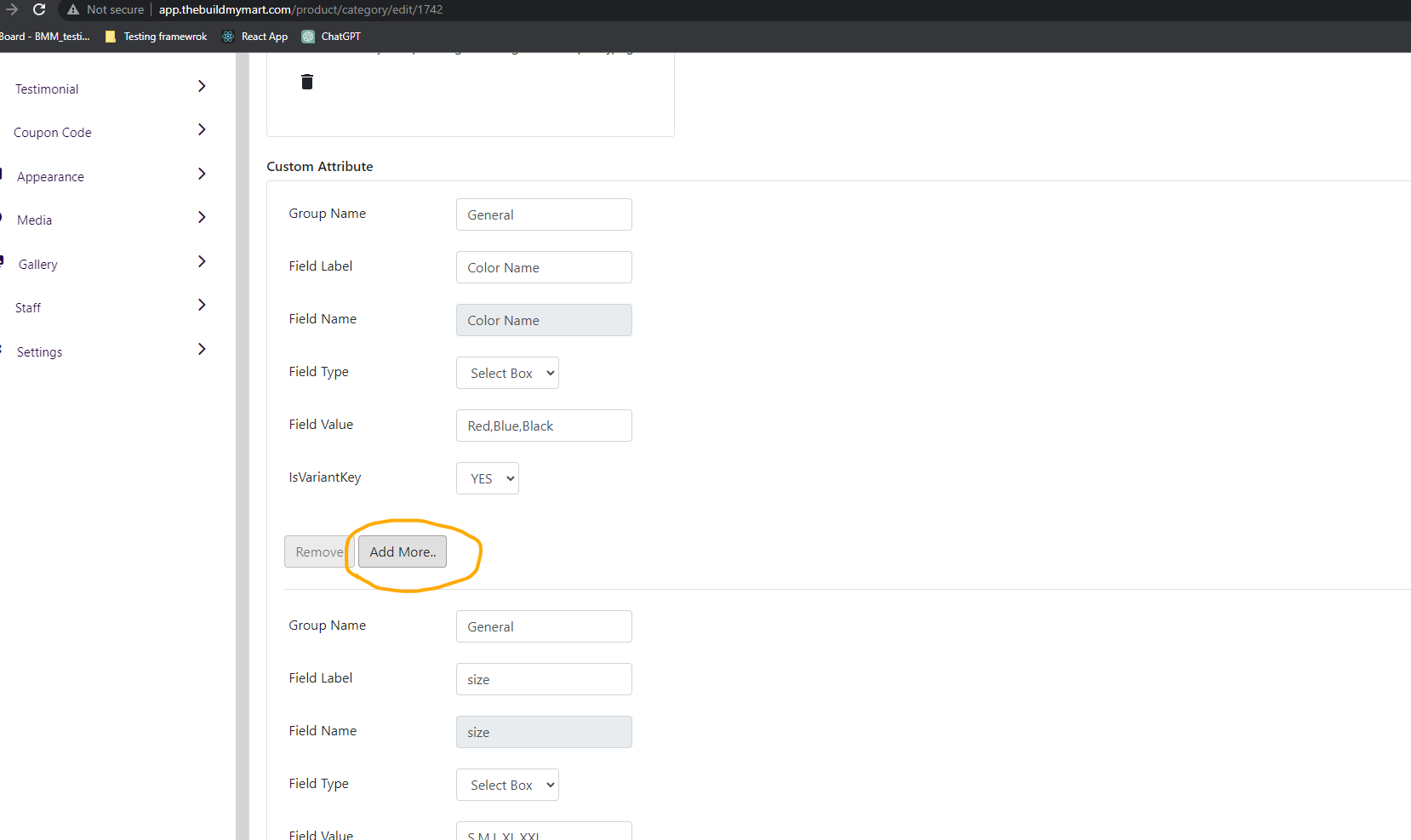The width and height of the screenshot is (1411, 840).
Task: Open the IsVariantKey YES dropdown
Action: [488, 478]
